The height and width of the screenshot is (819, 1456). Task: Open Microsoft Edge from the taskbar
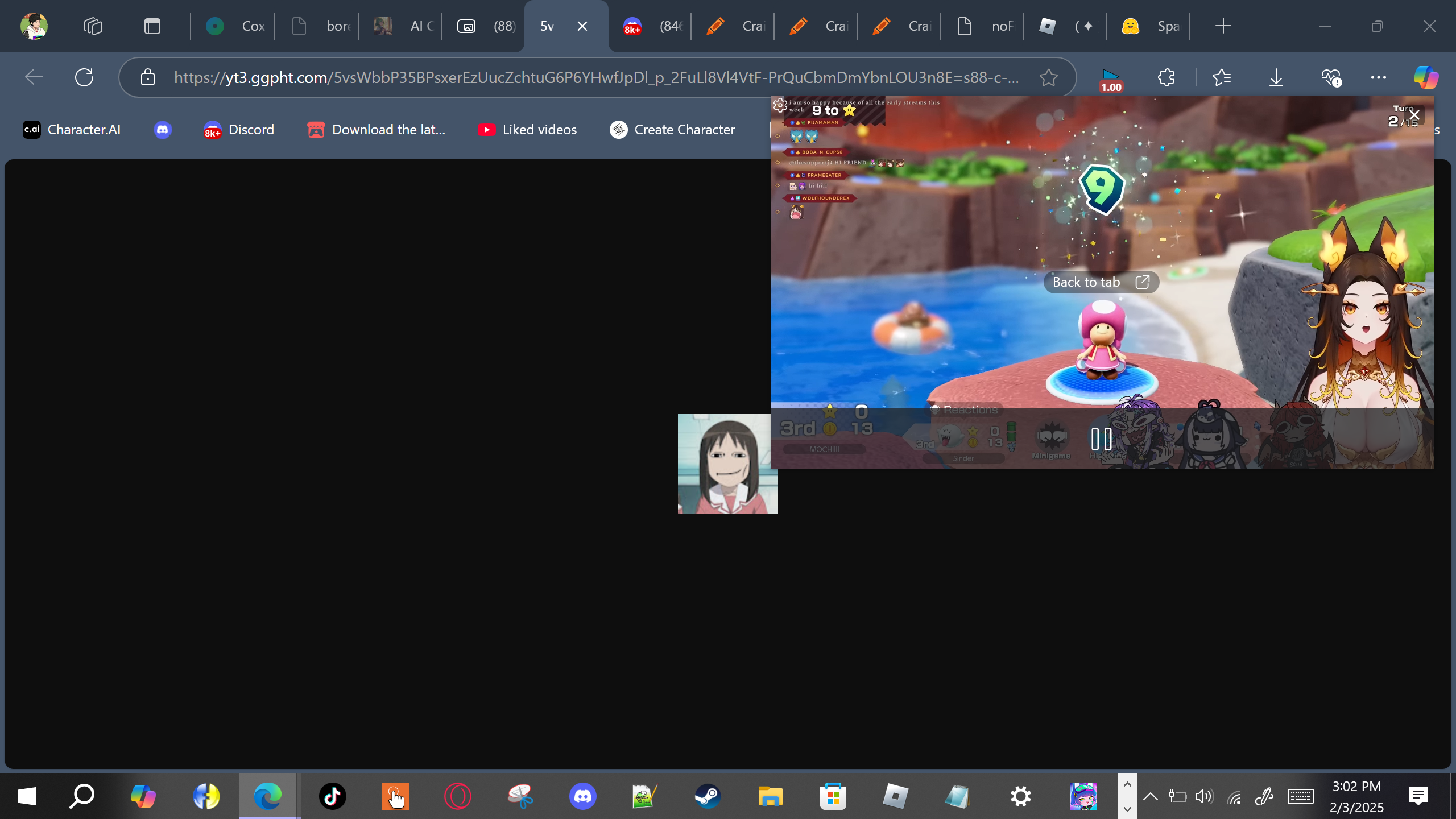point(268,796)
